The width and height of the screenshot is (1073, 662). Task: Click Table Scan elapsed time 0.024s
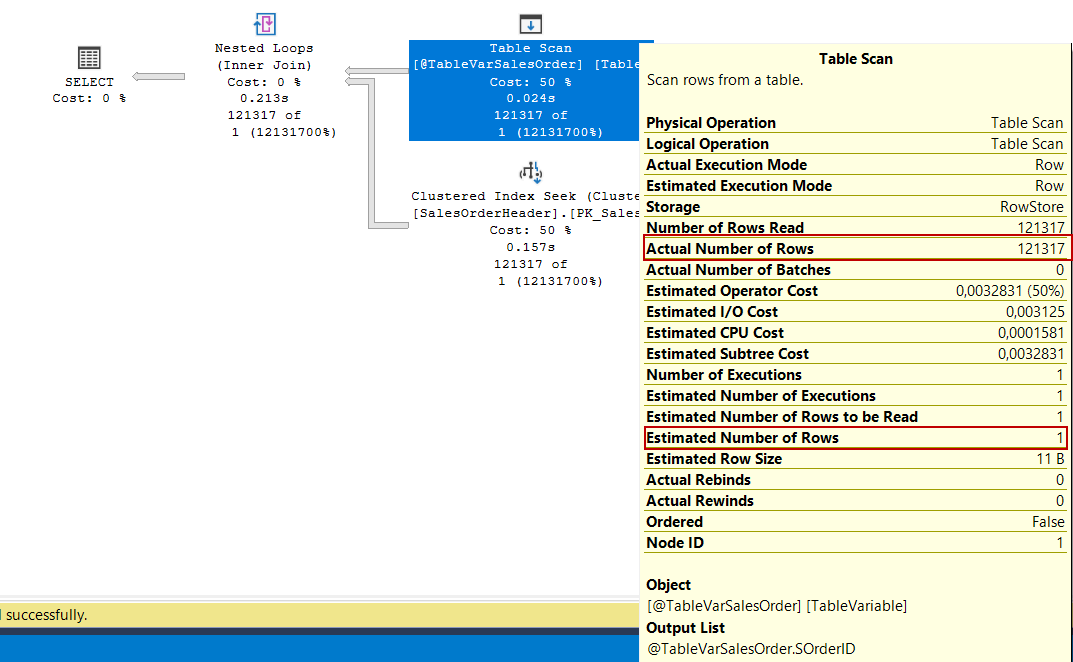[530, 98]
